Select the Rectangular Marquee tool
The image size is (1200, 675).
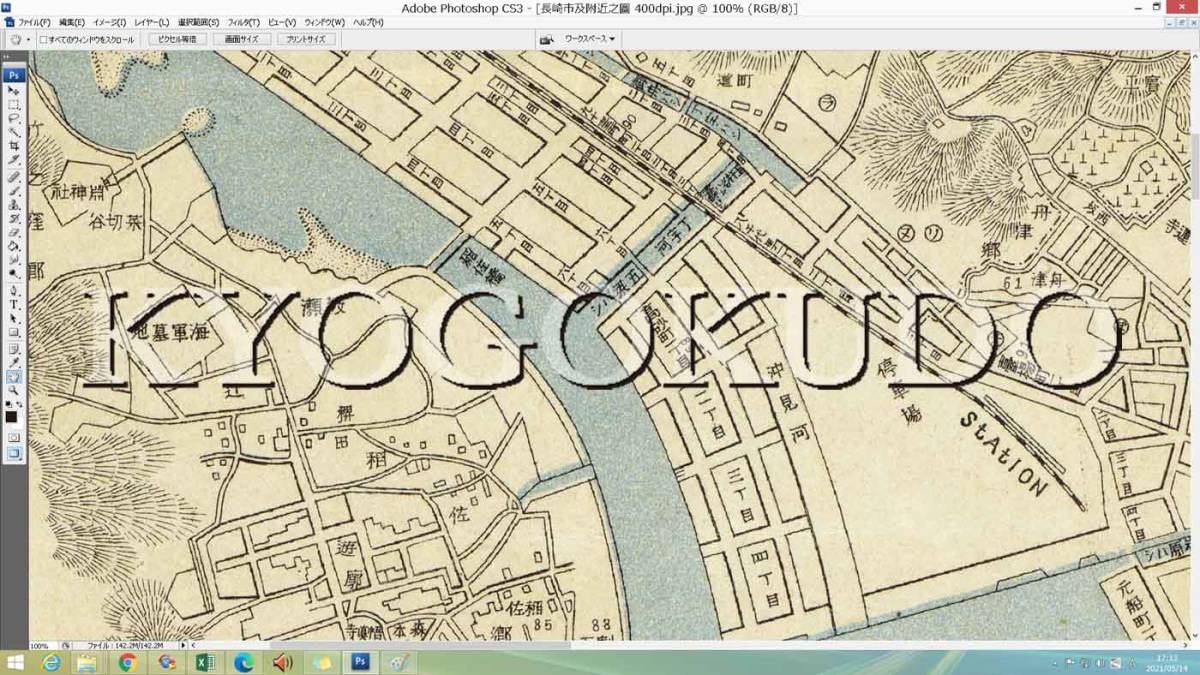(x=15, y=104)
